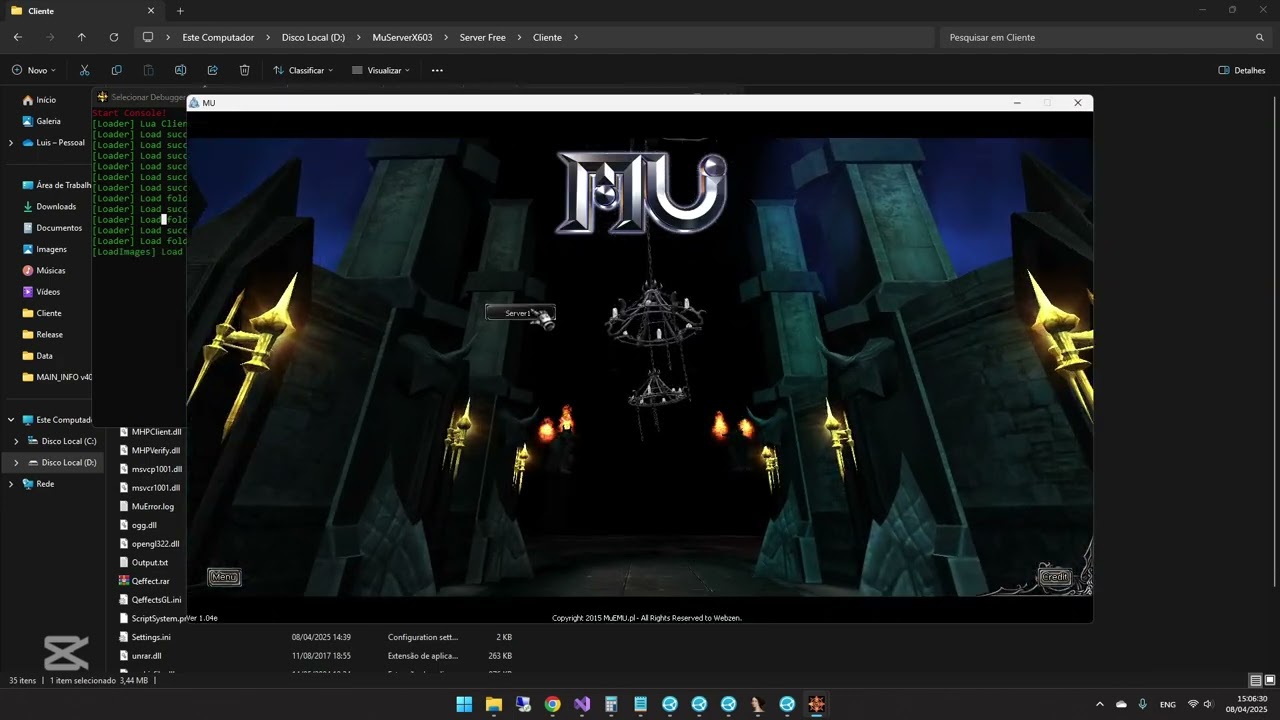This screenshot has width=1280, height=720.
Task: Open the Visualizar view dropdown
Action: [x=382, y=70]
